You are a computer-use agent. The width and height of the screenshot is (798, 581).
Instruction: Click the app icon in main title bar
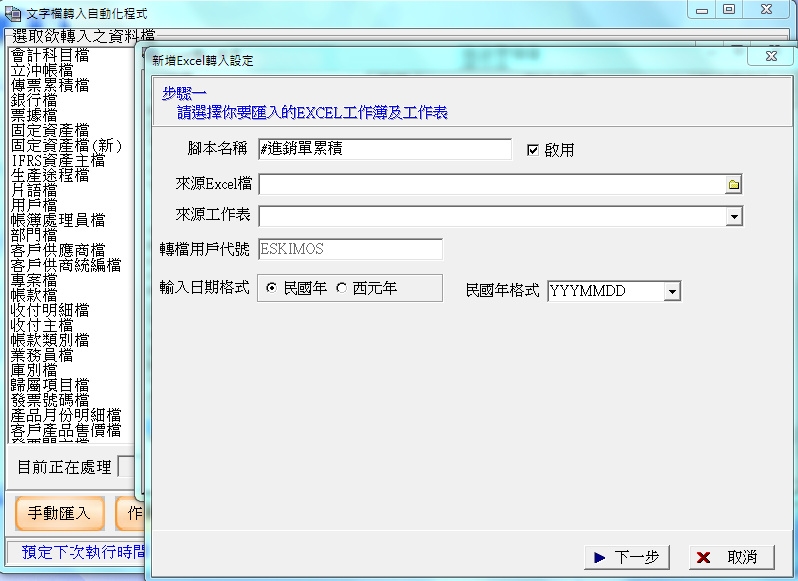tap(14, 10)
